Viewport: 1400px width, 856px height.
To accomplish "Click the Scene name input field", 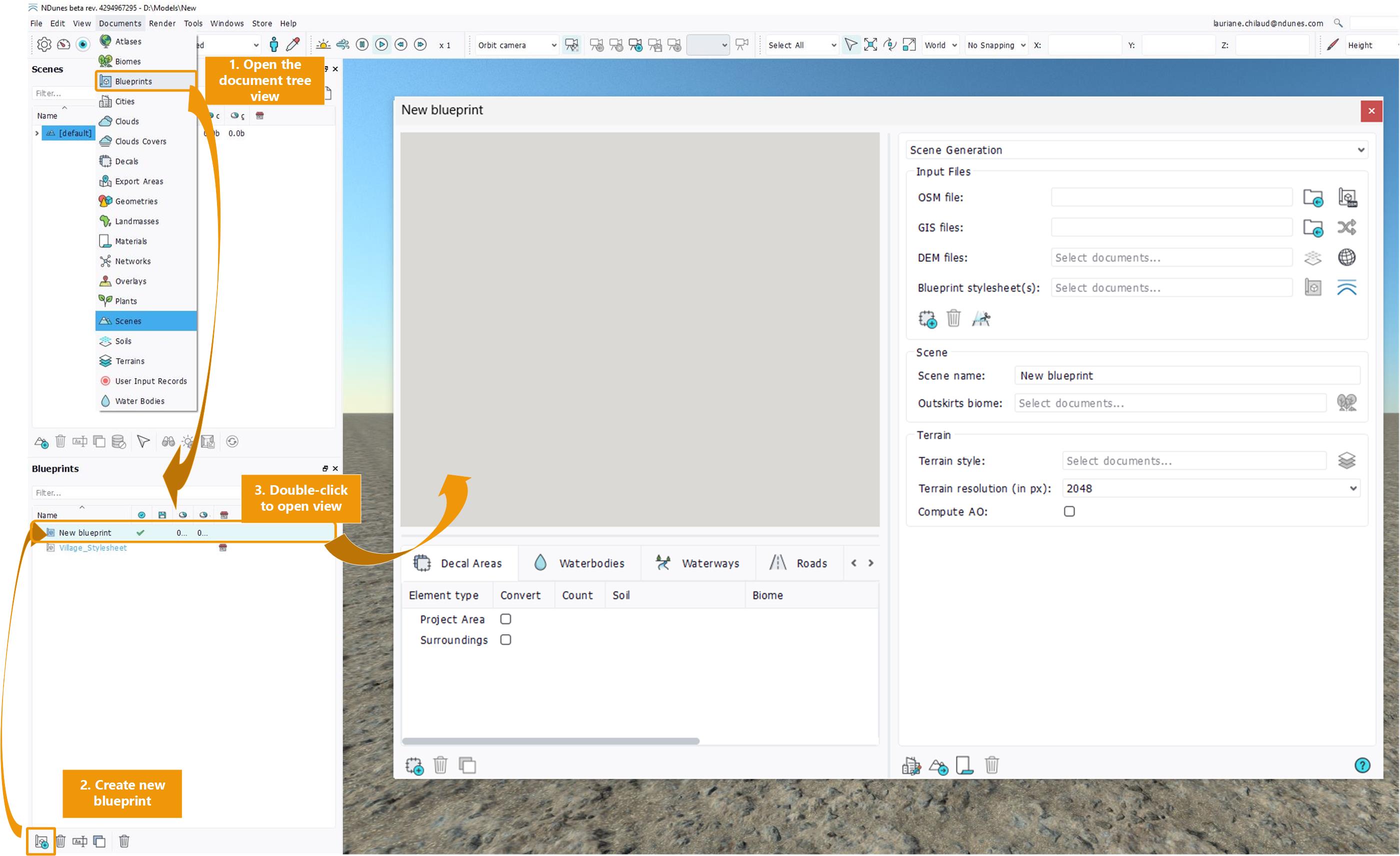I will coord(1186,375).
